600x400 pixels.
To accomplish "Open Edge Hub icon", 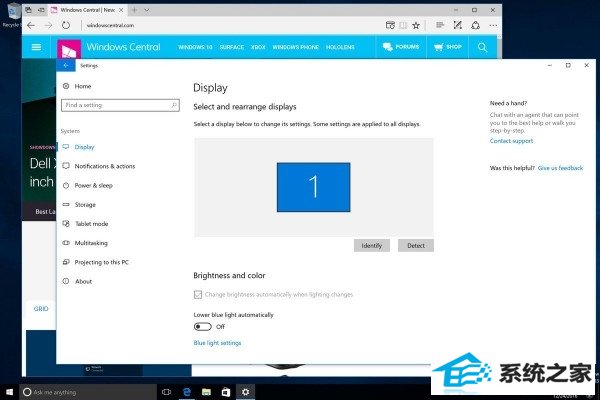I will pos(440,25).
